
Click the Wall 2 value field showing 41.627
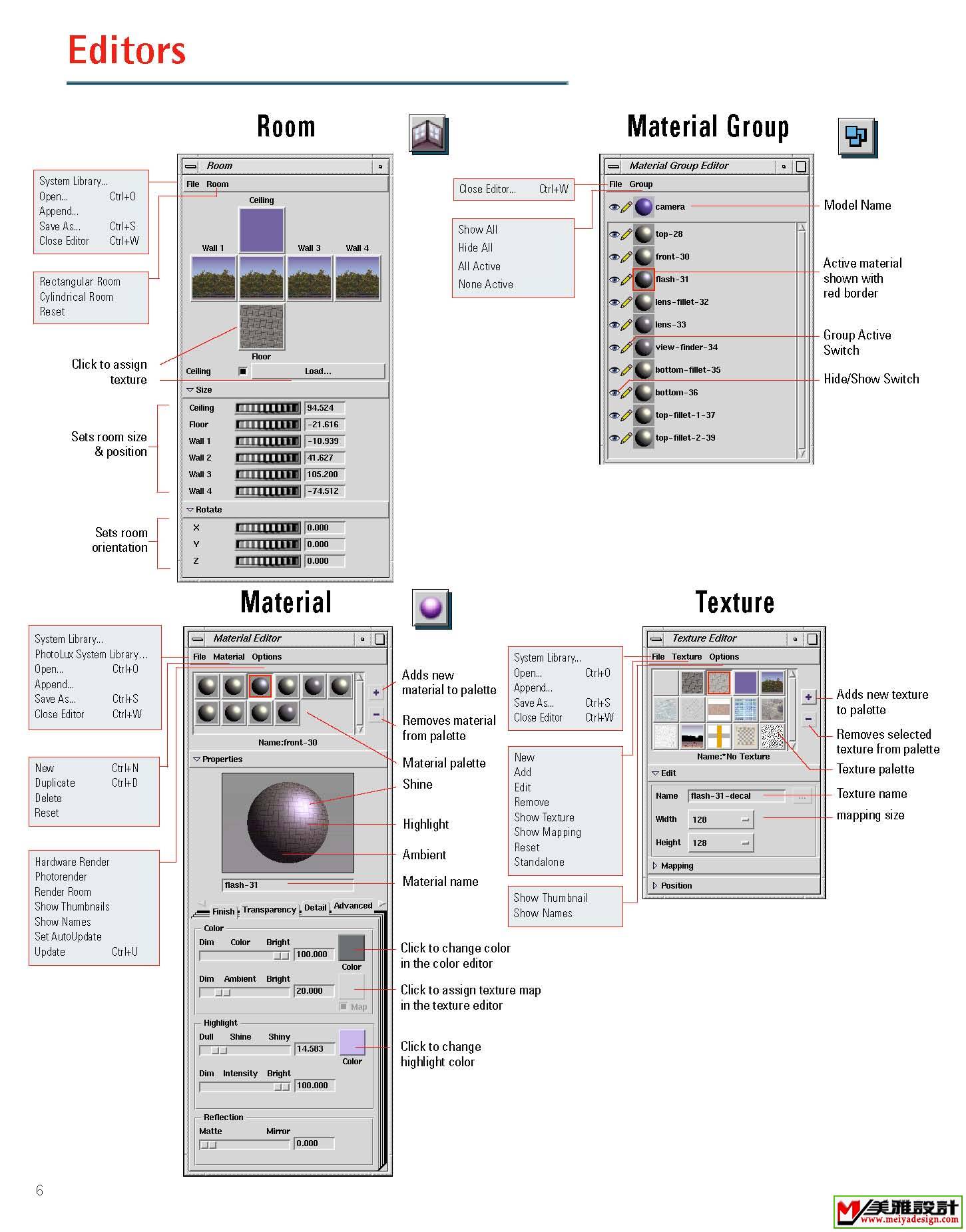pyautogui.click(x=325, y=458)
